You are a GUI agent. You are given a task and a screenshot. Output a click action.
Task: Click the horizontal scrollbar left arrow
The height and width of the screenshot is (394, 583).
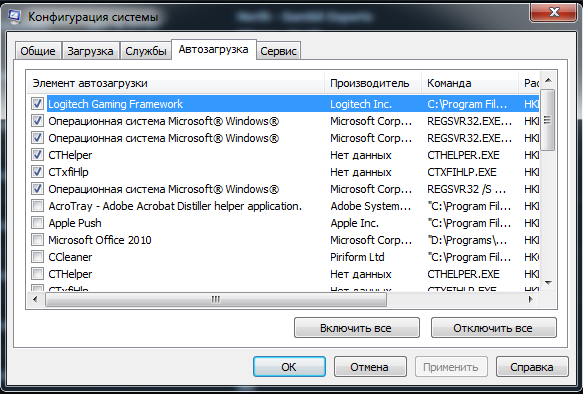(x=35, y=299)
